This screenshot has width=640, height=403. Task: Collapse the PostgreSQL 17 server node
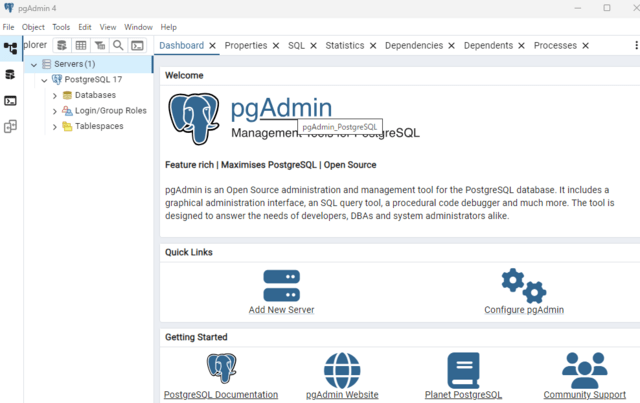(x=44, y=80)
